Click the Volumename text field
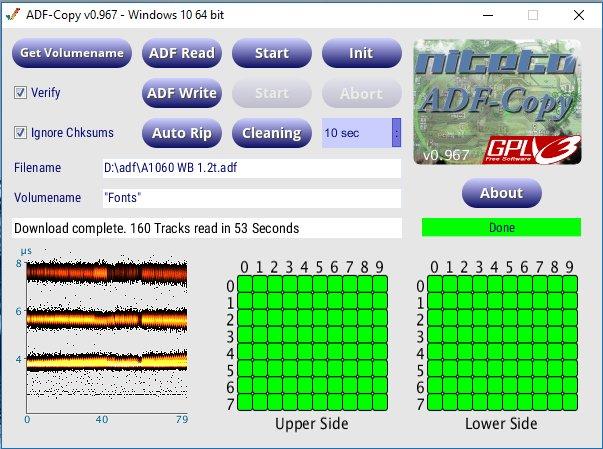Screen dimensions: 603x449 (251, 198)
